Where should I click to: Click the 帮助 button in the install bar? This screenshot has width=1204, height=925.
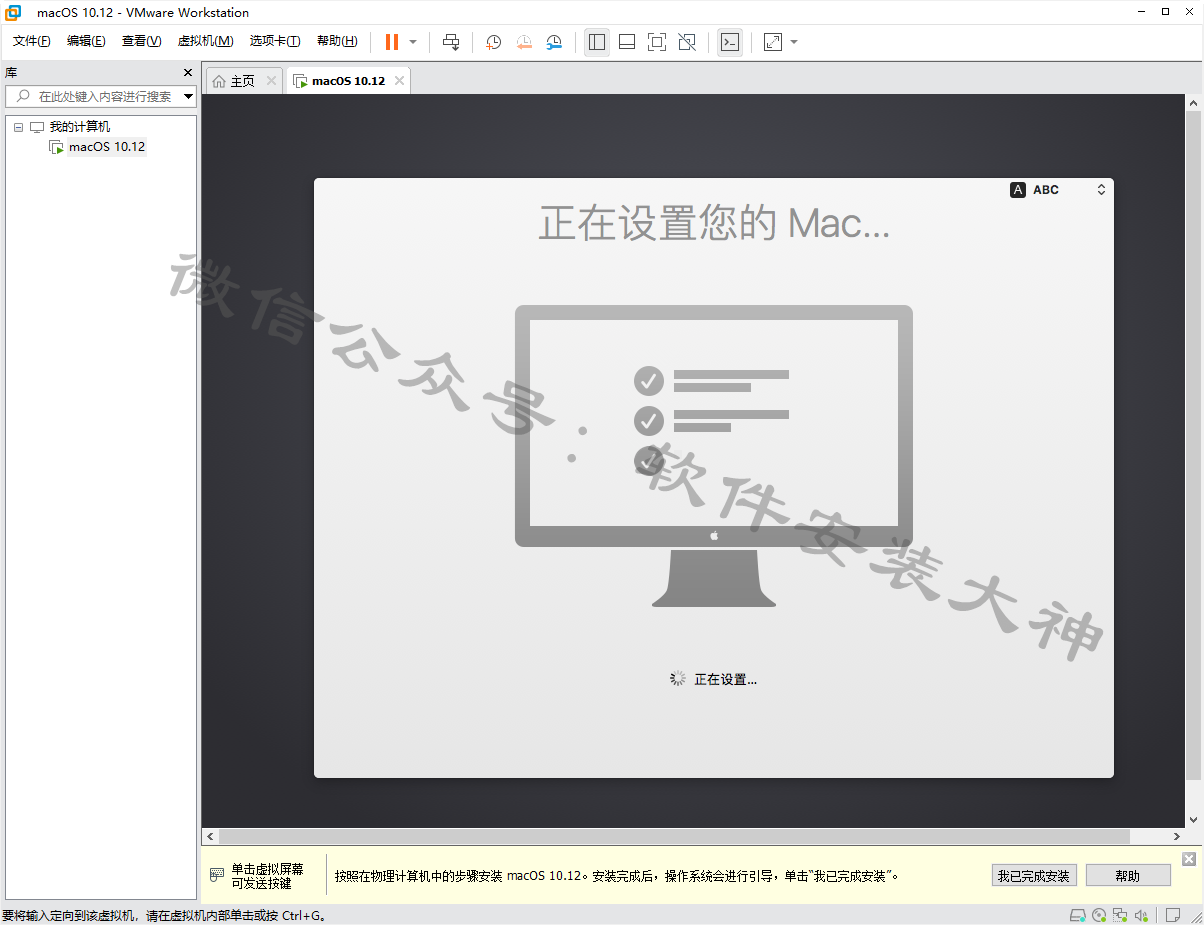1127,876
